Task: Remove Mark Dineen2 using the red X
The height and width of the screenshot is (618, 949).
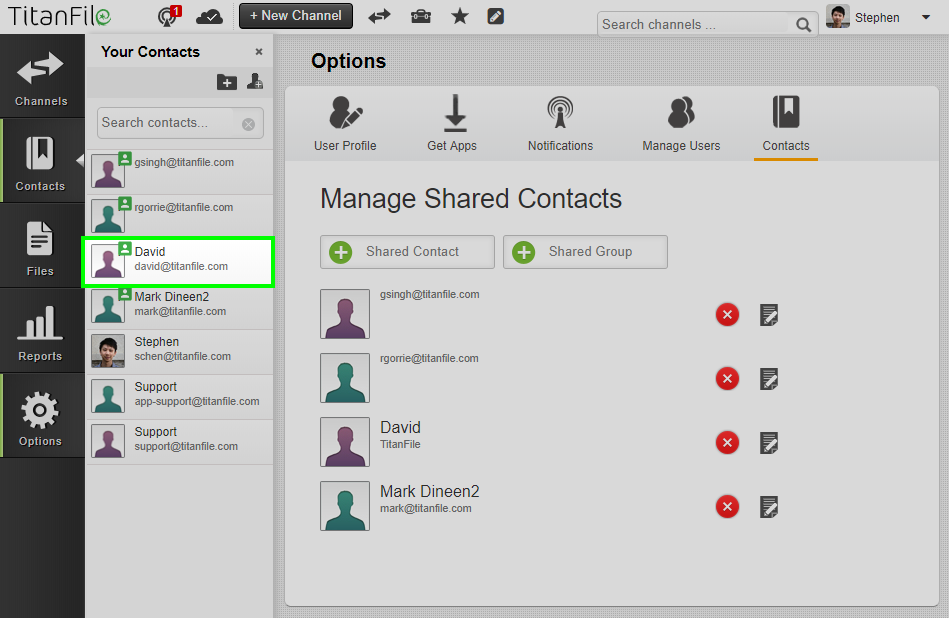Action: 727,506
